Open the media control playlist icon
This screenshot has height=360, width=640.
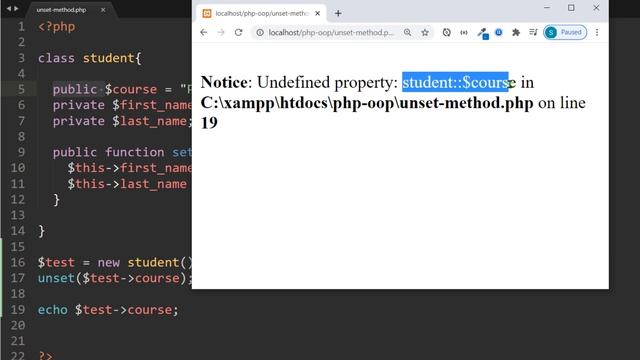pos(533,32)
